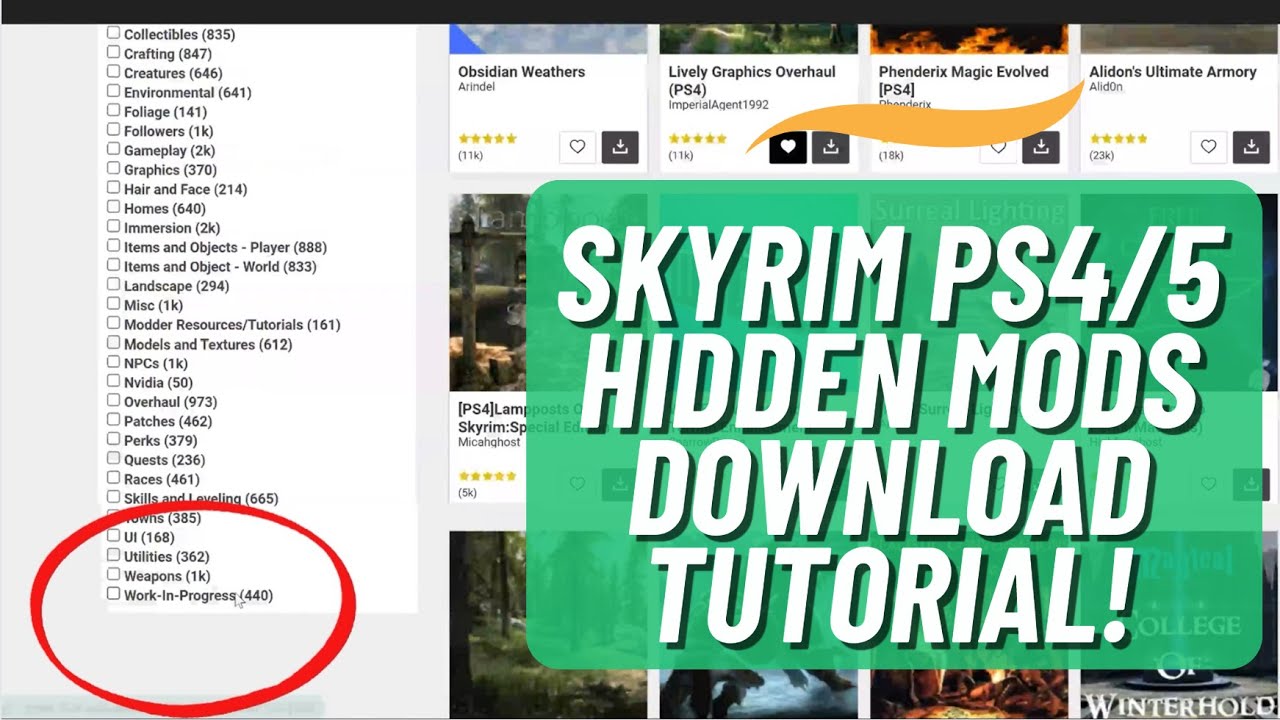Image resolution: width=1280 pixels, height=720 pixels.
Task: Check Items and Objects - Player (888)
Action: click(114, 246)
